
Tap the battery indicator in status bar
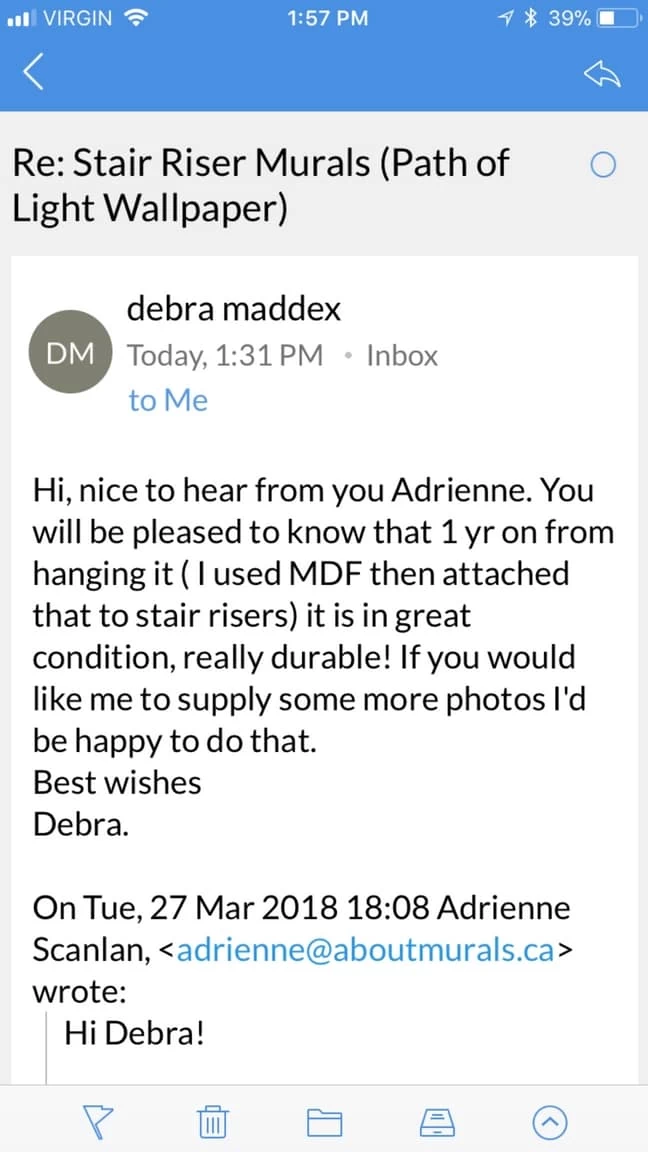tap(615, 18)
